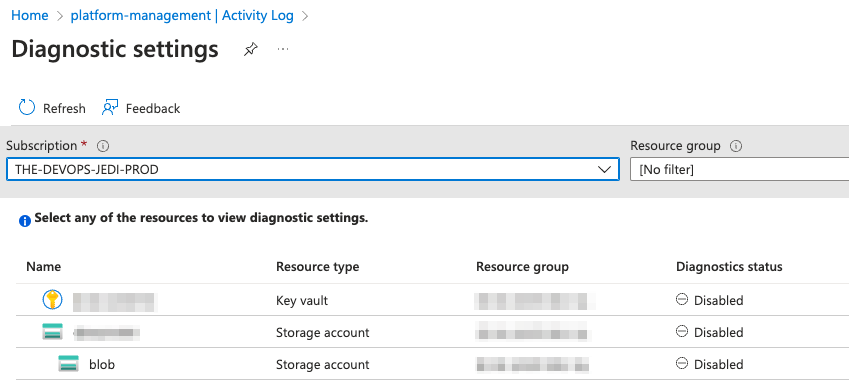Click Disabled status icon for Key vault
The width and height of the screenshot is (849, 385).
point(682,299)
